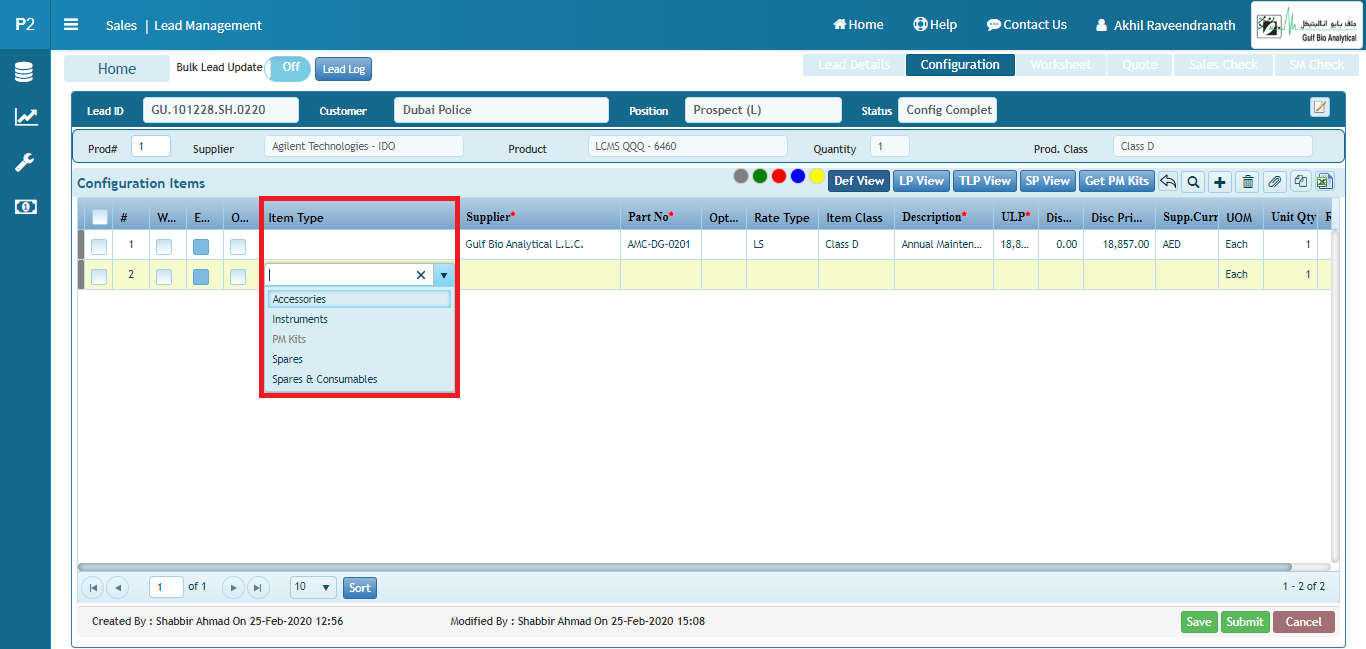Open Akhil Raveendranath user menu
This screenshot has width=1366, height=649.
[x=1166, y=25]
